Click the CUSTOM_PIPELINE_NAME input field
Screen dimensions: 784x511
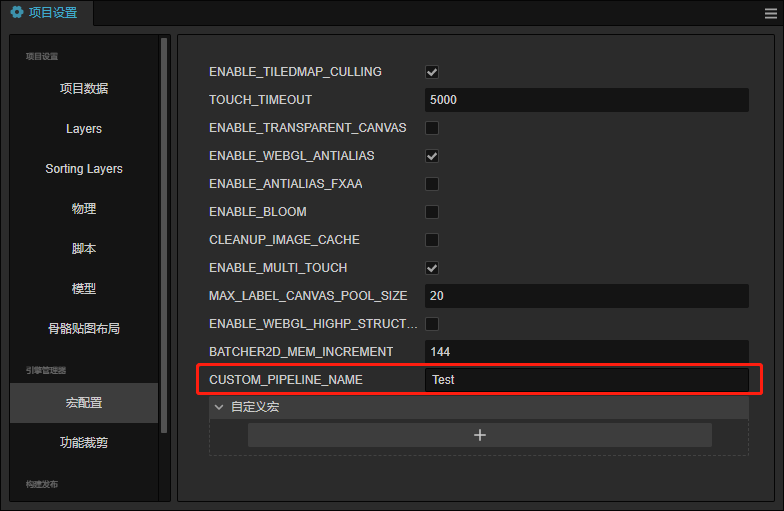coord(586,380)
